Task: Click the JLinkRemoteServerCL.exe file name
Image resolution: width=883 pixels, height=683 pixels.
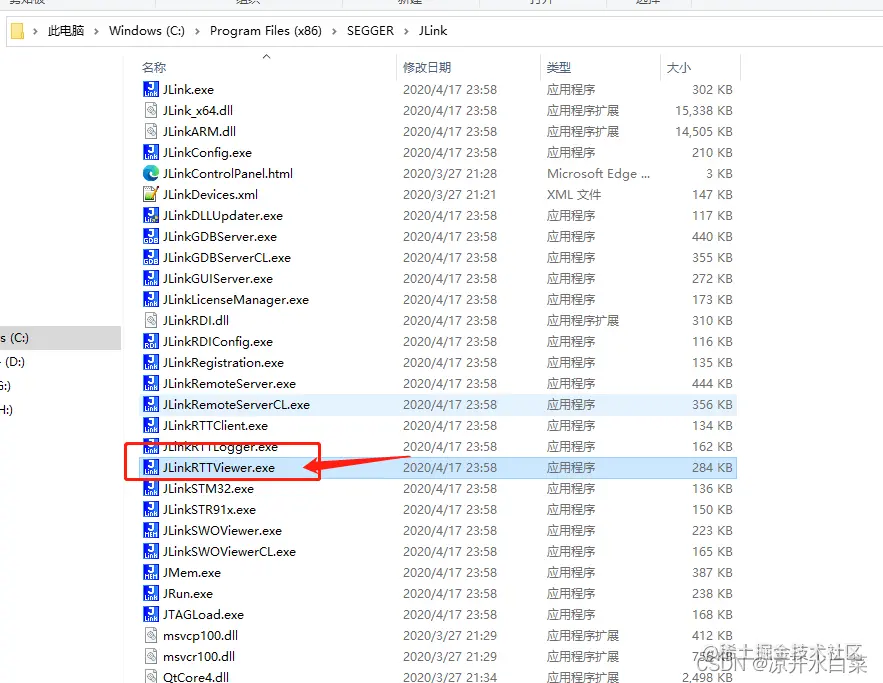Action: pos(236,405)
